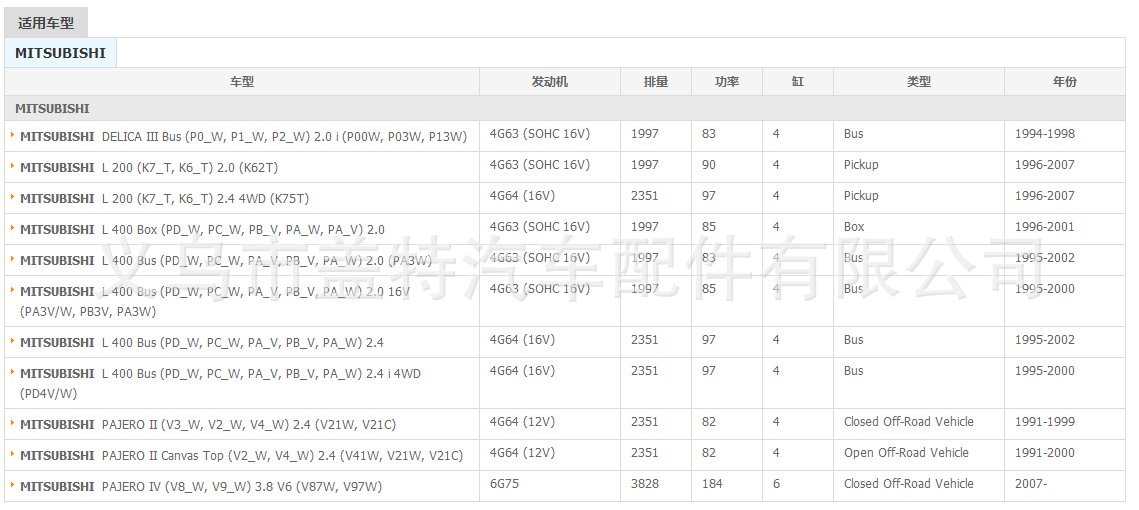The height and width of the screenshot is (510, 1139).
Task: Select year range 1991-1999
Action: coord(1045,421)
